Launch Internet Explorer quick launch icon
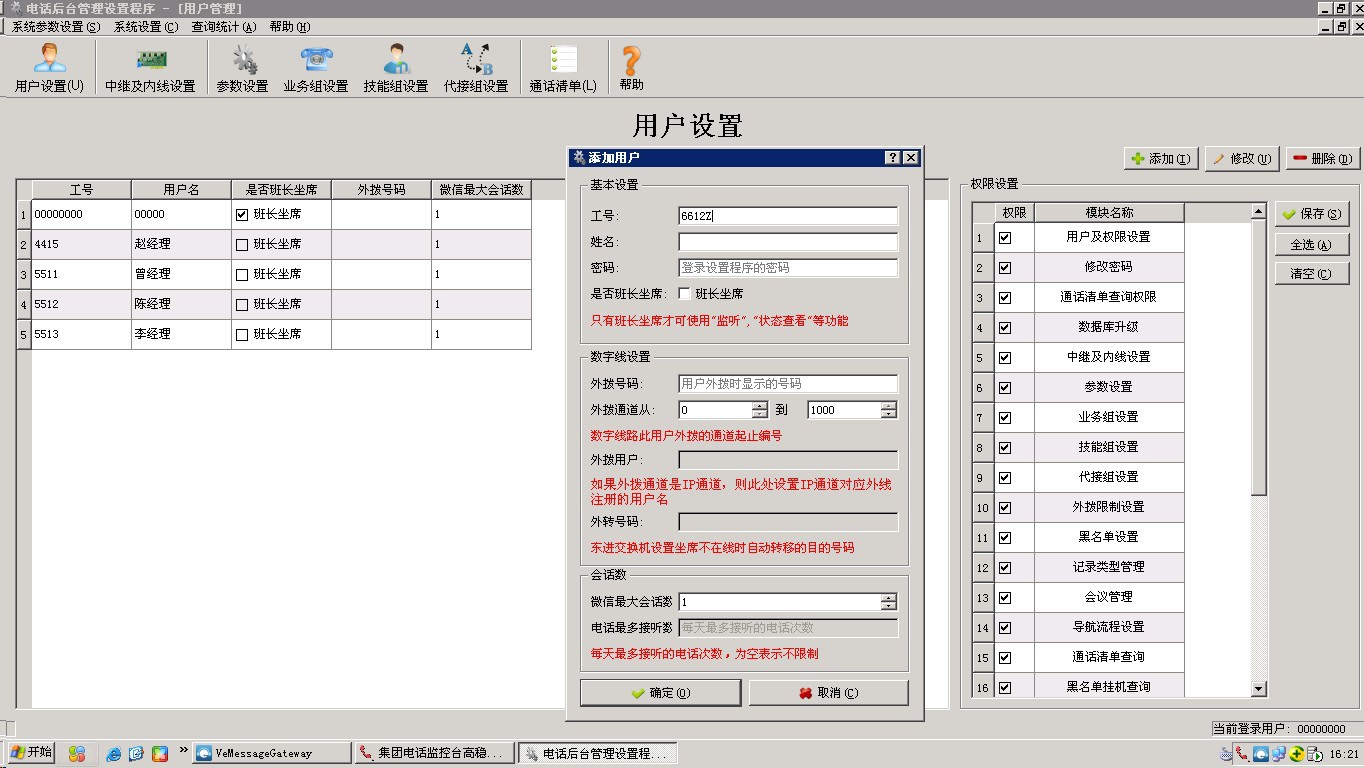 click(x=114, y=754)
